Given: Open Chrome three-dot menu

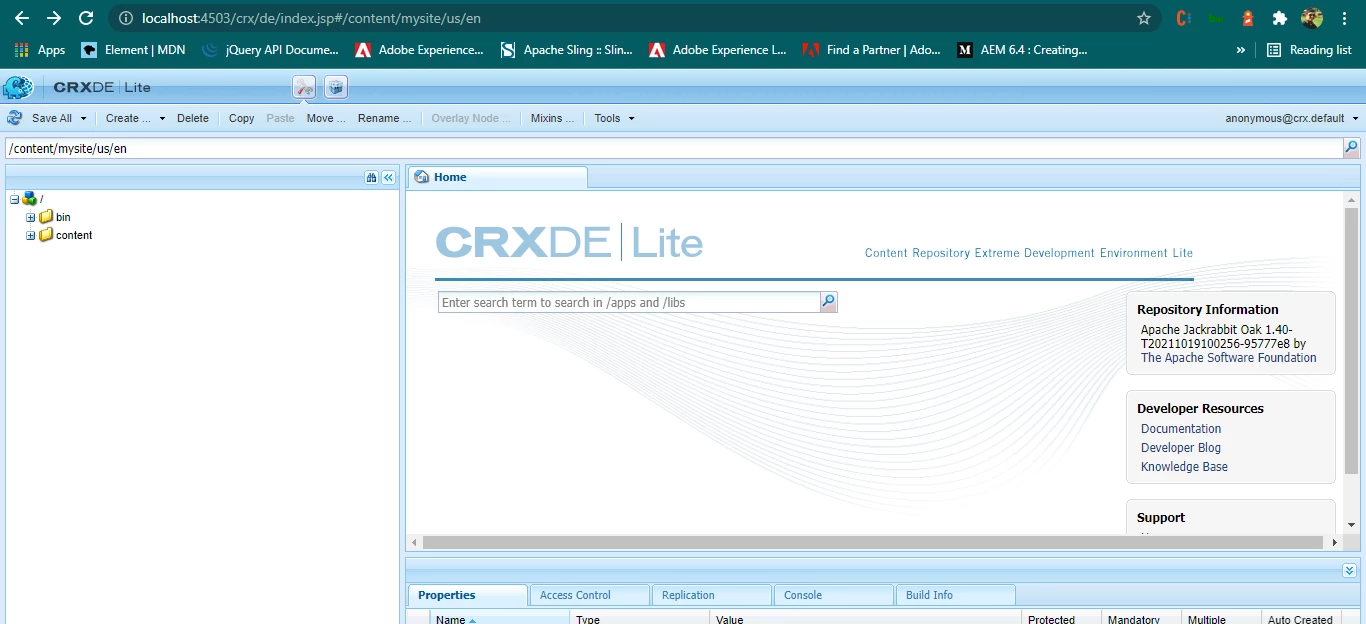Looking at the screenshot, I should pos(1345,18).
